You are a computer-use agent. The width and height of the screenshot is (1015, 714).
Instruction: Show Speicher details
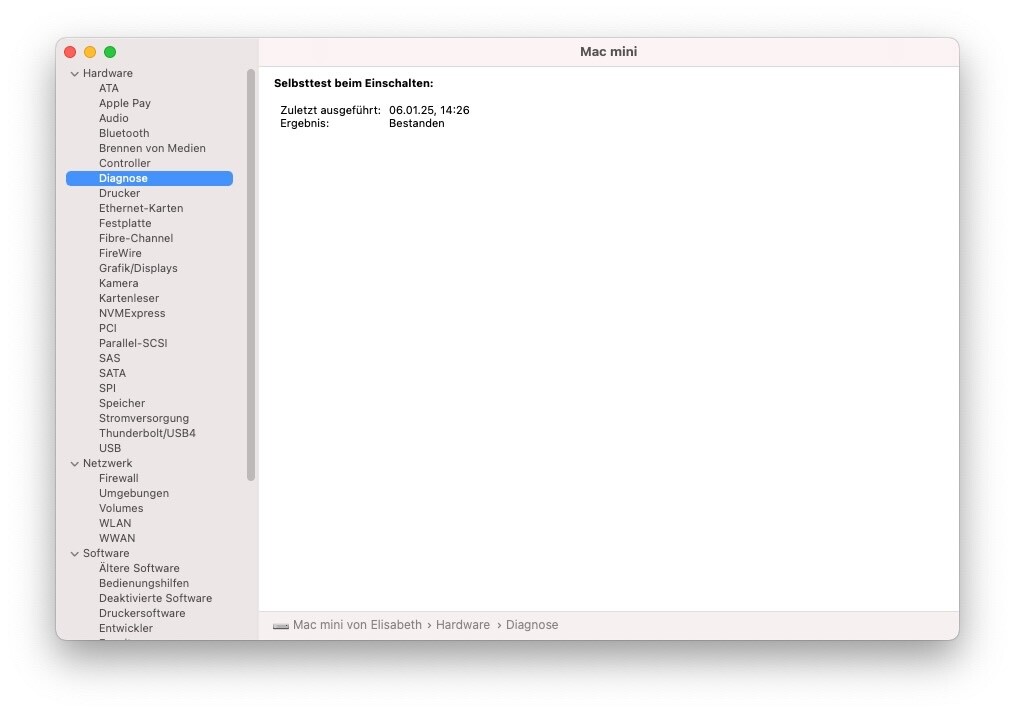point(122,403)
